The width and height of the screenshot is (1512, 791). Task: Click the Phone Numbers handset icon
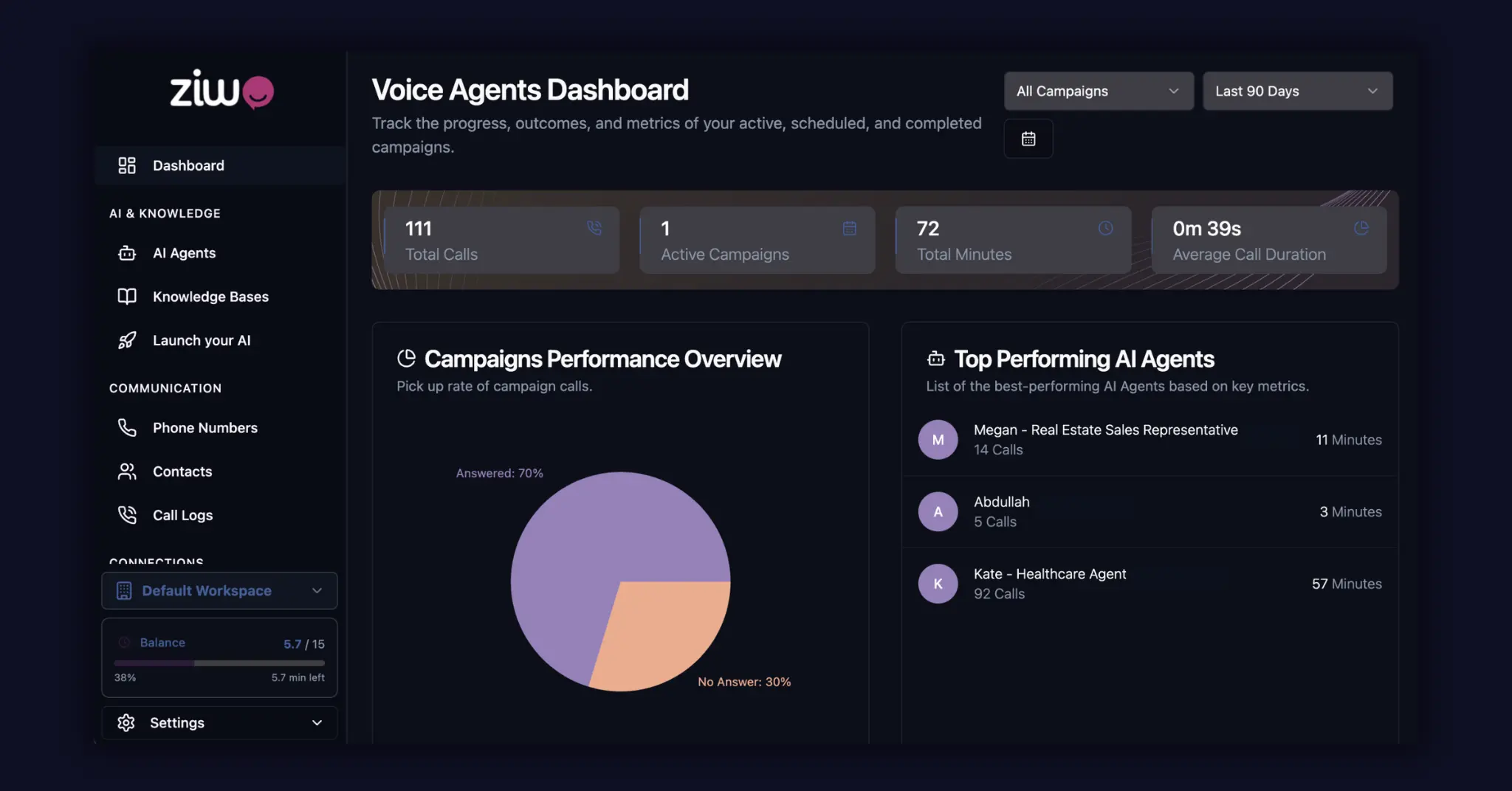[x=127, y=428]
